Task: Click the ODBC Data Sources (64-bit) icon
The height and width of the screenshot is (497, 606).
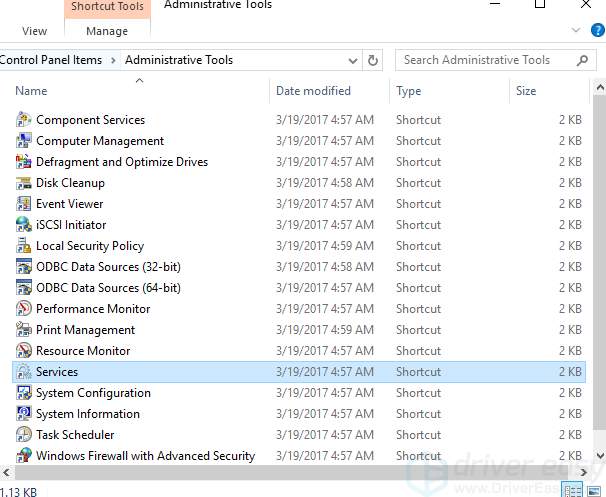Action: (x=24, y=288)
